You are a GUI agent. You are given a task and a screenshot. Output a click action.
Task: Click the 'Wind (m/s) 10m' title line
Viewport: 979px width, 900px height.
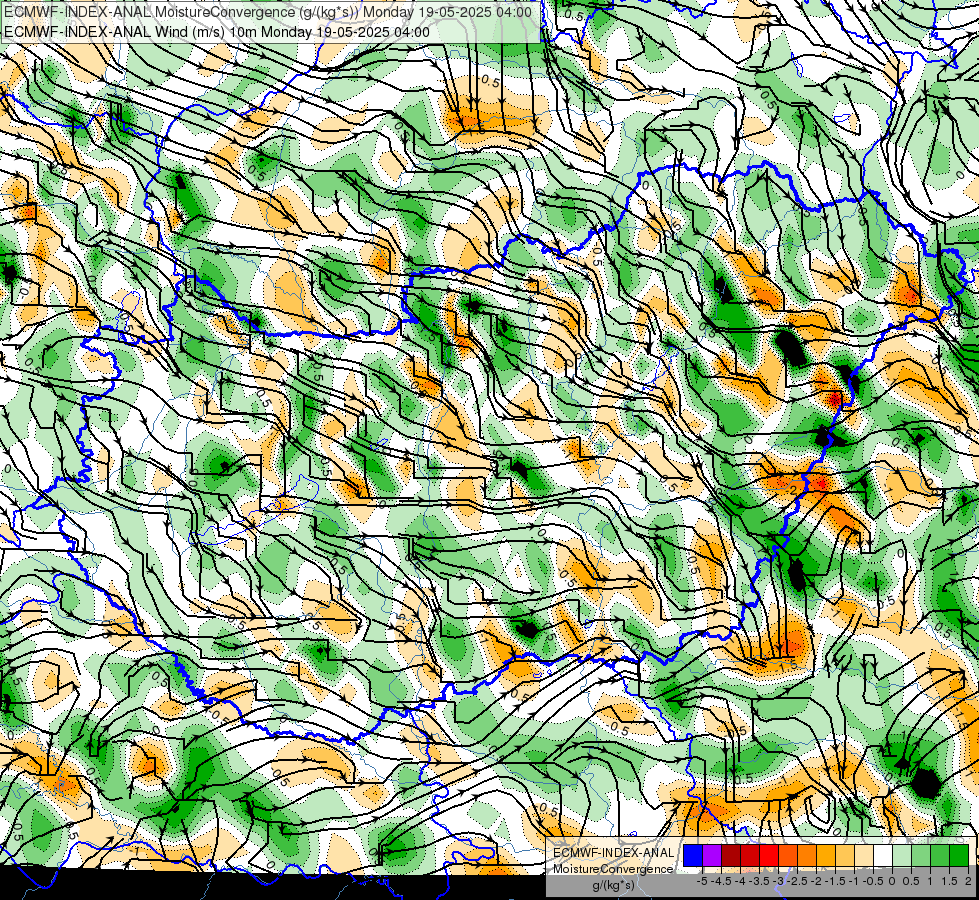(217, 32)
